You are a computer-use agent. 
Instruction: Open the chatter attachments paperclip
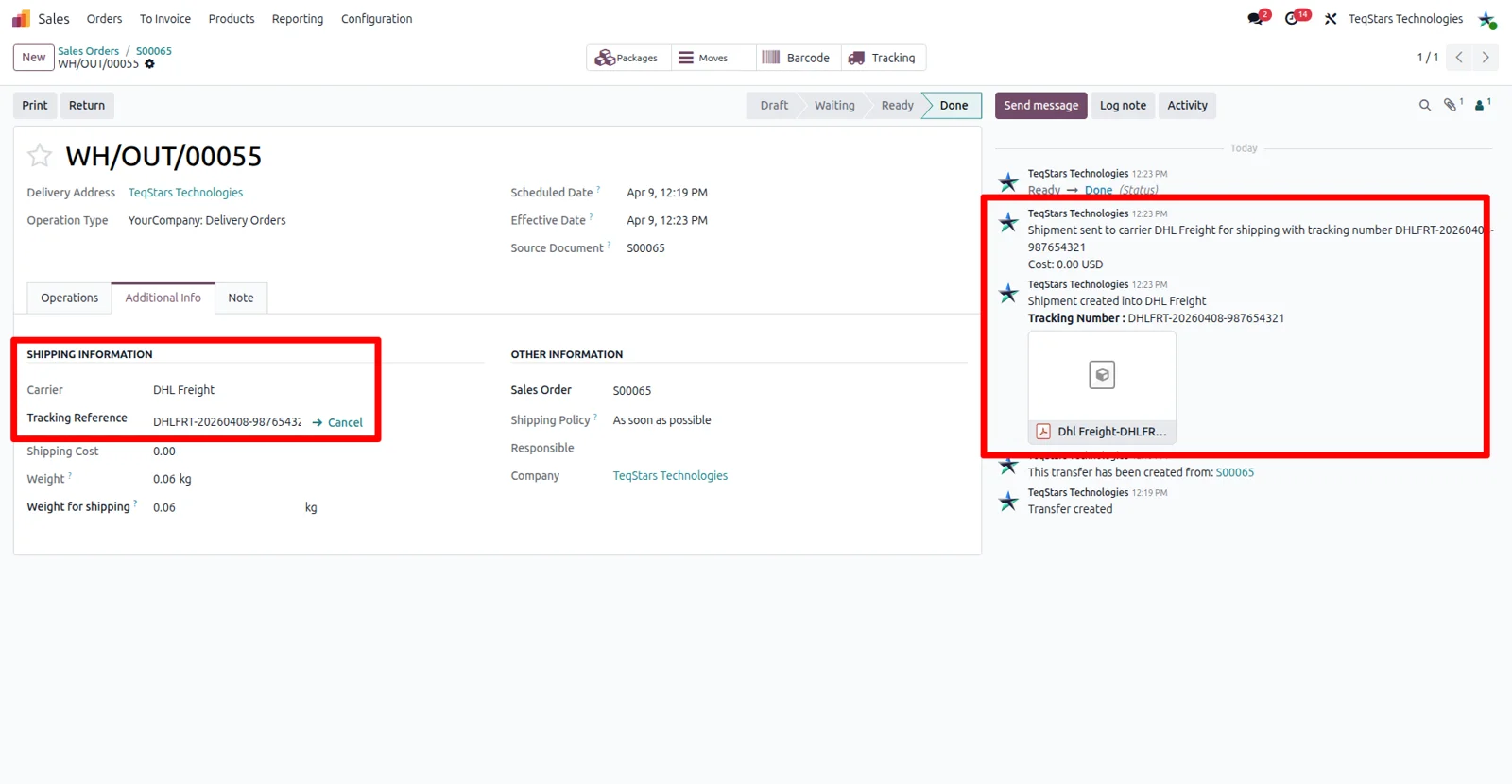pyautogui.click(x=1452, y=105)
